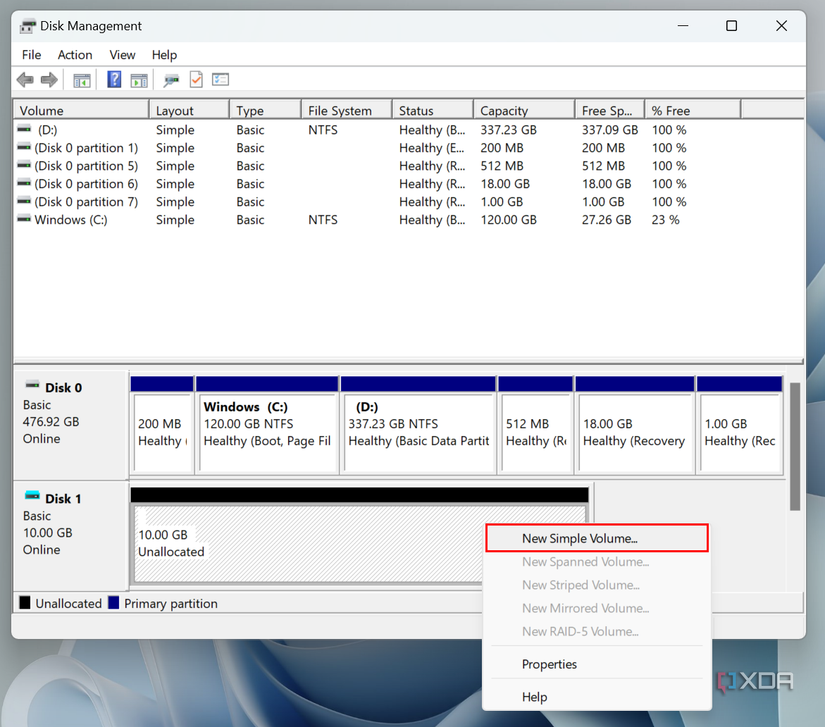Click the drive icon of the (D:) row
The height and width of the screenshot is (727, 825).
click(x=24, y=128)
